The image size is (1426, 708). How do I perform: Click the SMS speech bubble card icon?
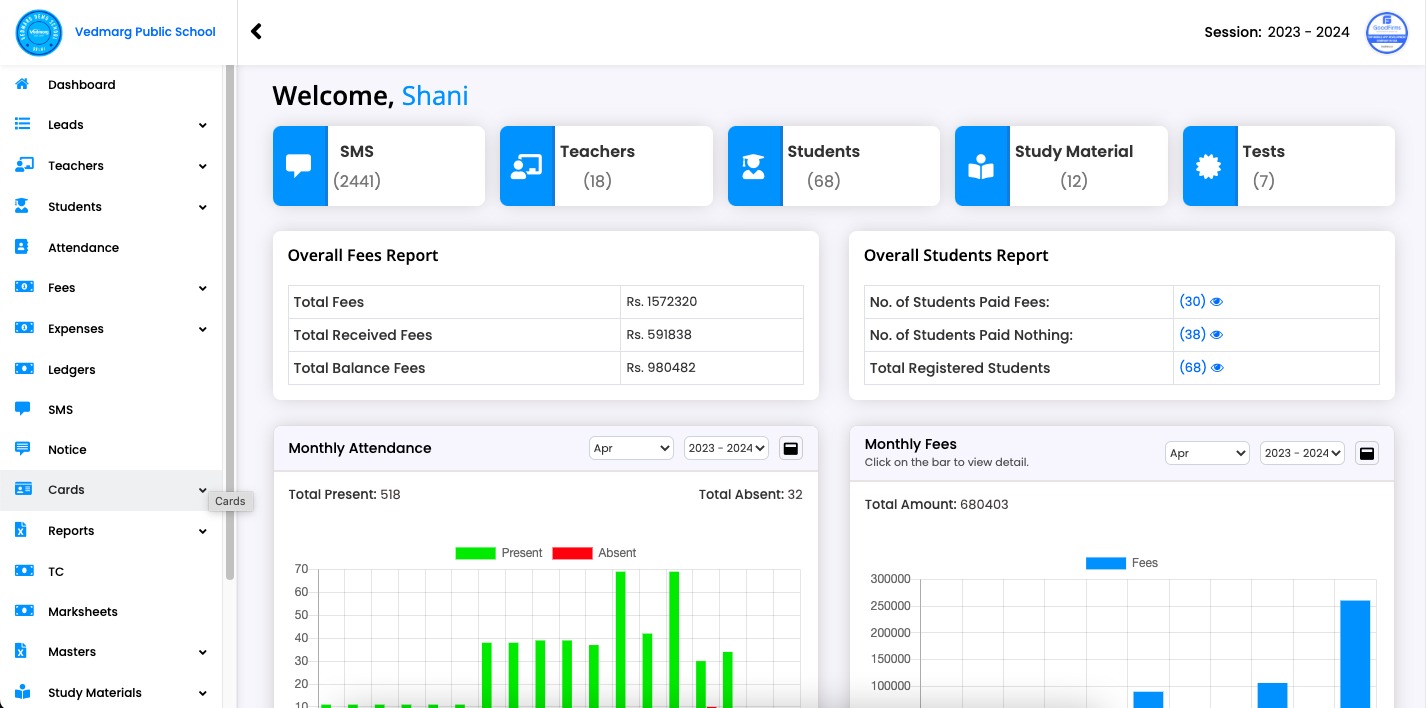click(x=299, y=166)
